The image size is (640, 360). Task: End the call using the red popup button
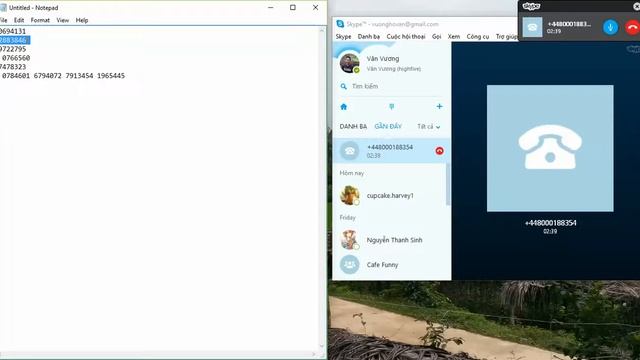632,27
